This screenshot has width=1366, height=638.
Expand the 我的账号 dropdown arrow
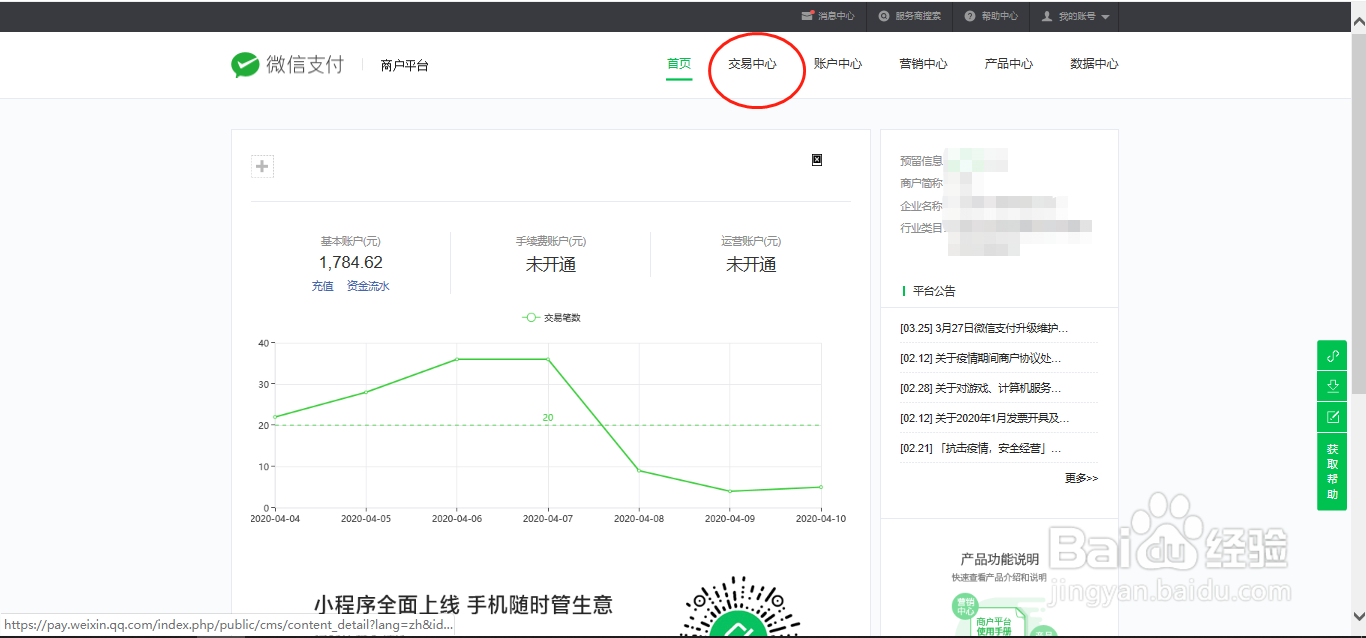pos(1105,17)
